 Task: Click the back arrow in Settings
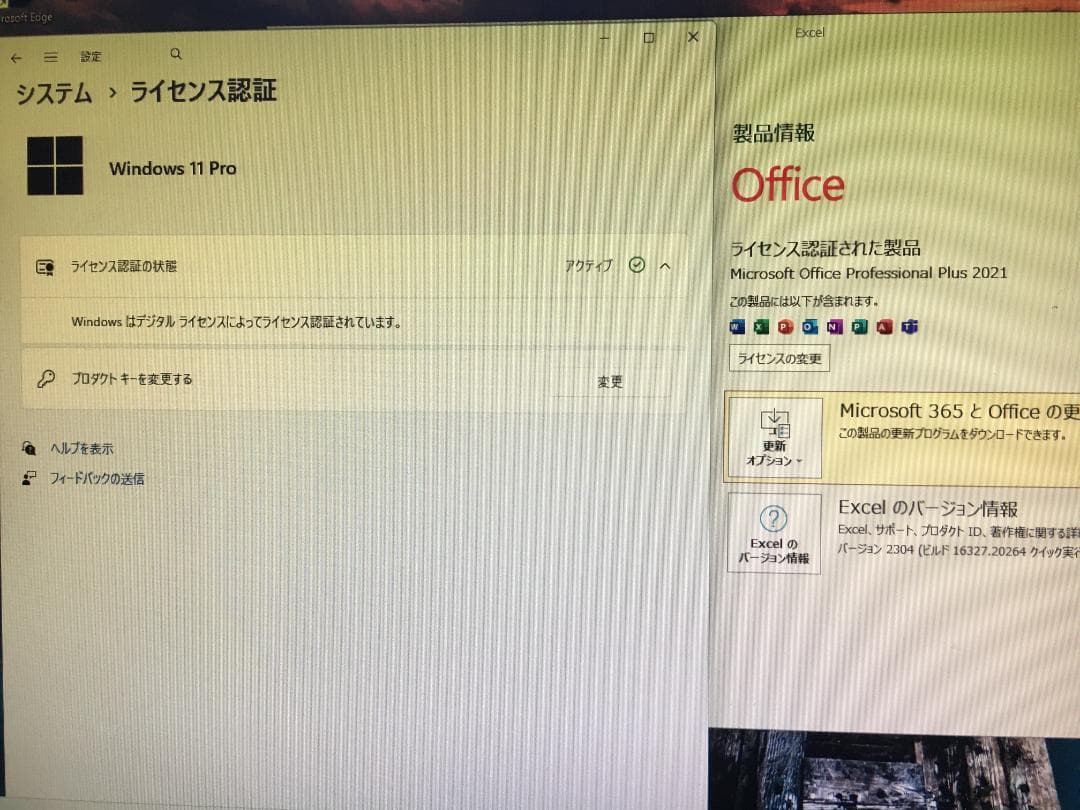tap(16, 57)
